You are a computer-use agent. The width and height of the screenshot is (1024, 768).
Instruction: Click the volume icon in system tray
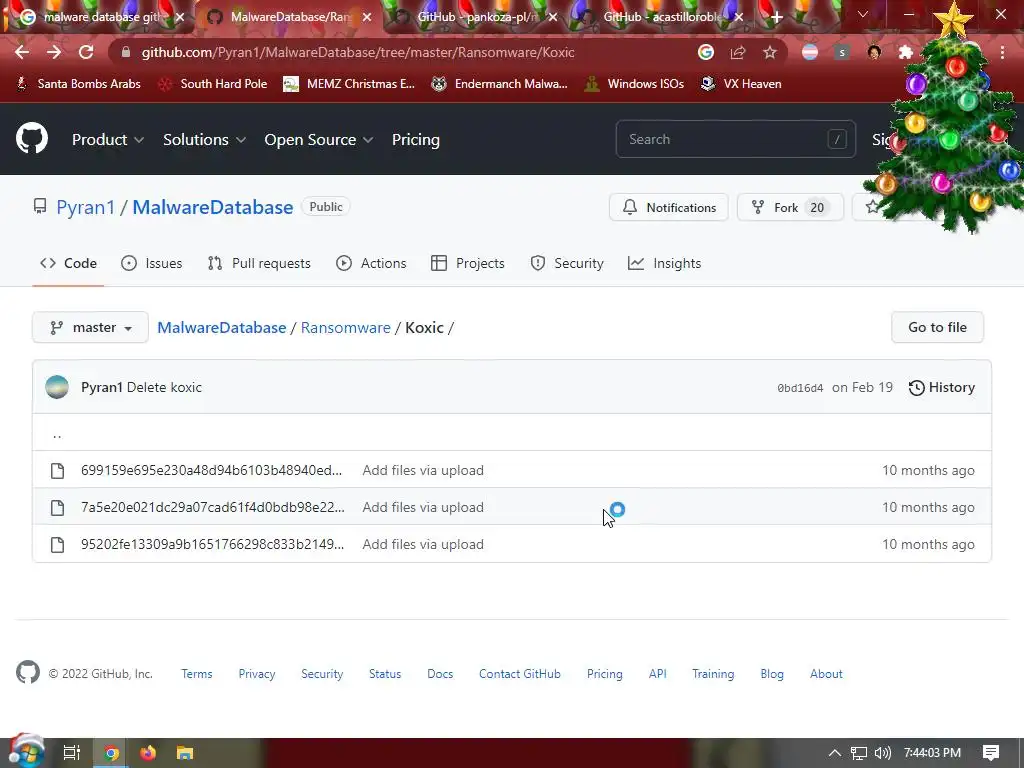[882, 753]
